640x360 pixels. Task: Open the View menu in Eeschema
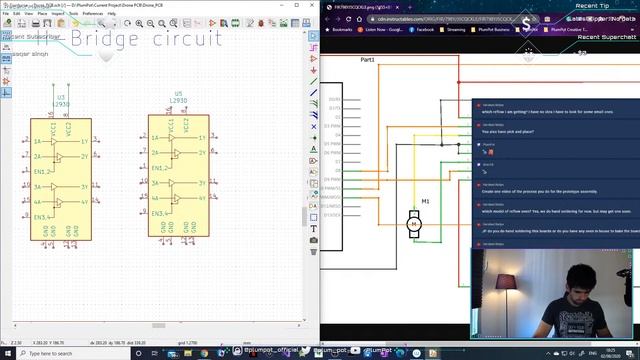[29, 13]
